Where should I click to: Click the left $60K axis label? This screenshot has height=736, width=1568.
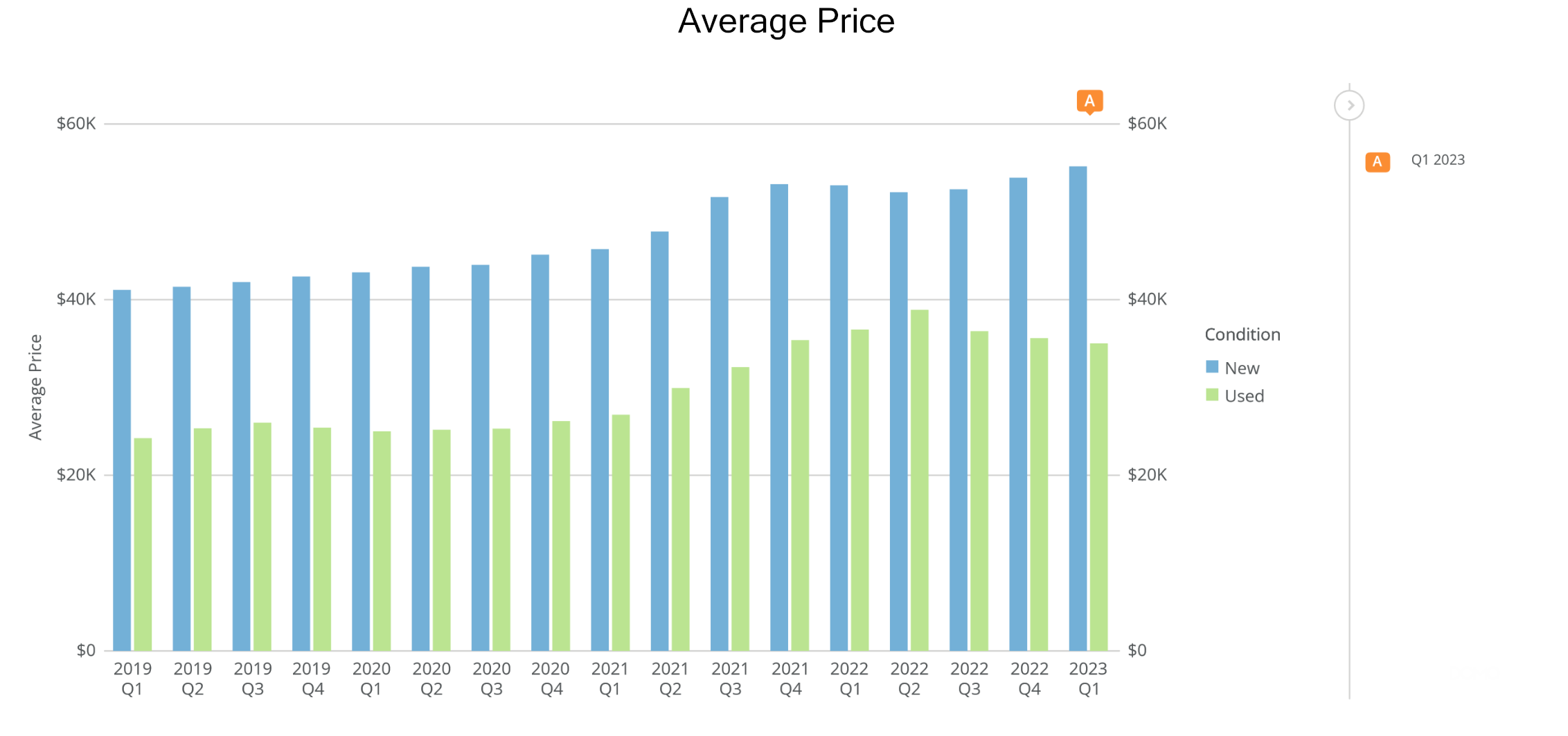pos(76,124)
